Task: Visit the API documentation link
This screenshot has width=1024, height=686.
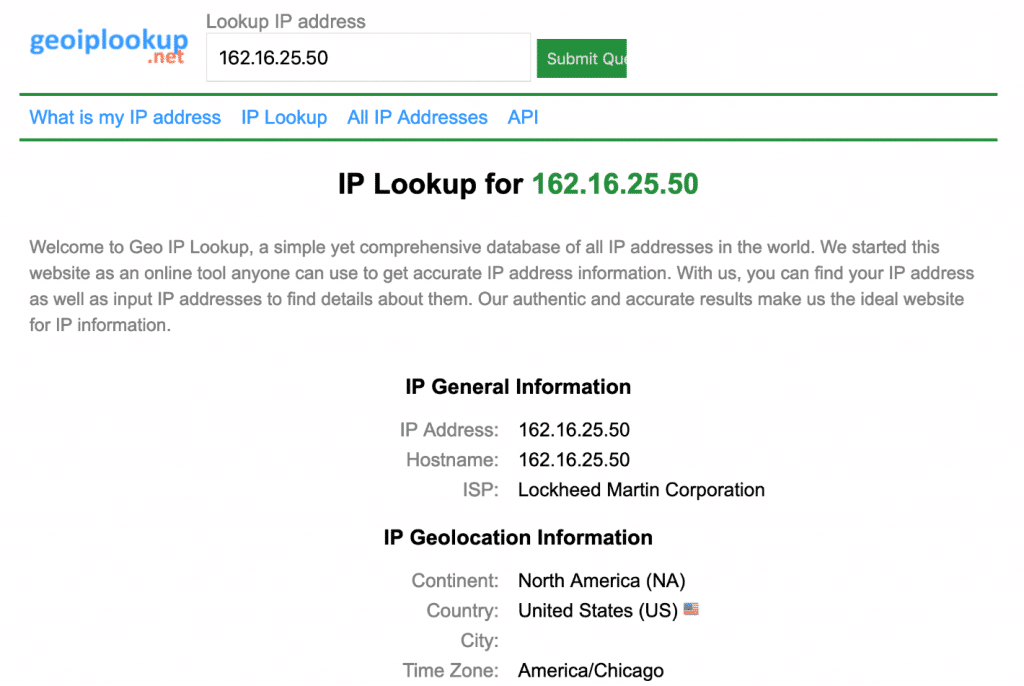Action: 522,117
